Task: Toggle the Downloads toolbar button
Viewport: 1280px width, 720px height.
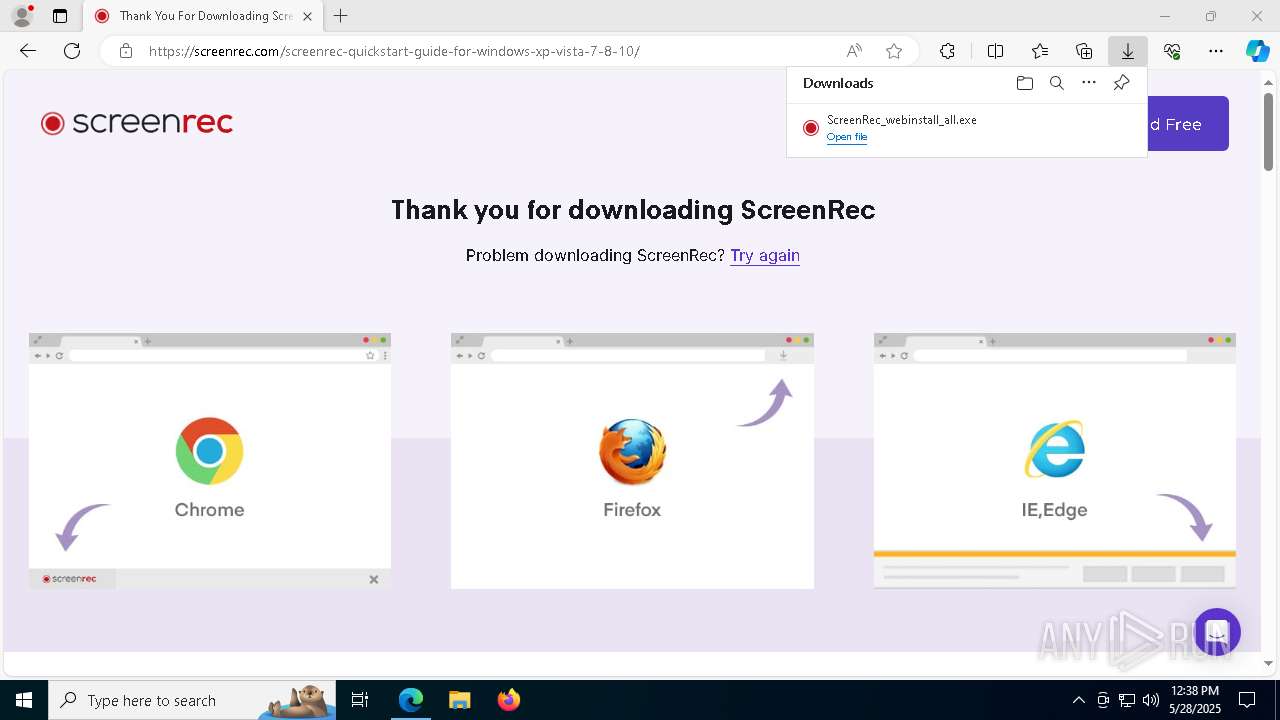Action: click(1128, 51)
